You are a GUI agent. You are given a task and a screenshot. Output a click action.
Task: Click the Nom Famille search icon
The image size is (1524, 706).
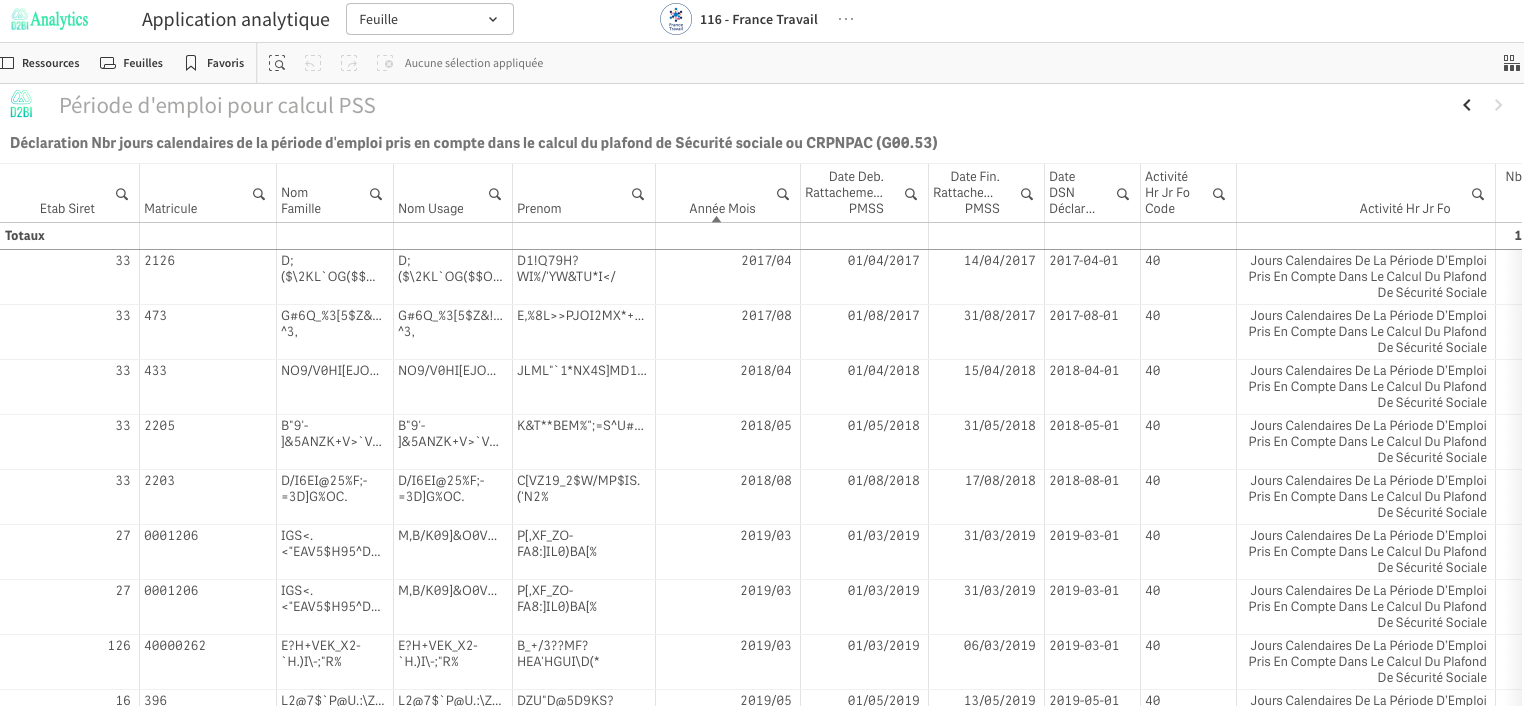tap(376, 194)
